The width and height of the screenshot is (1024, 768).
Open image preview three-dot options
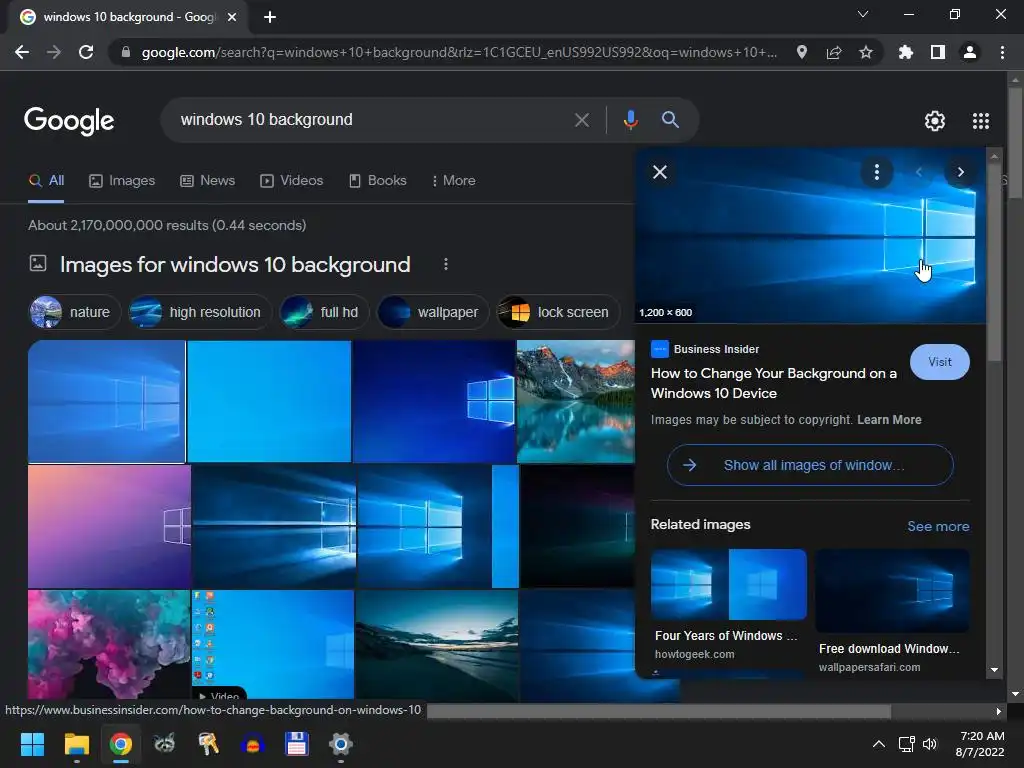[876, 172]
